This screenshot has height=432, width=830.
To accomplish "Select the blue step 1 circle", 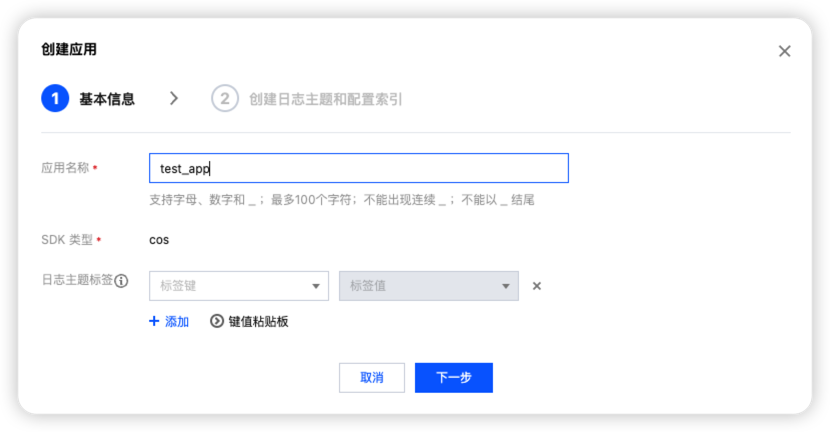I will click(x=55, y=98).
